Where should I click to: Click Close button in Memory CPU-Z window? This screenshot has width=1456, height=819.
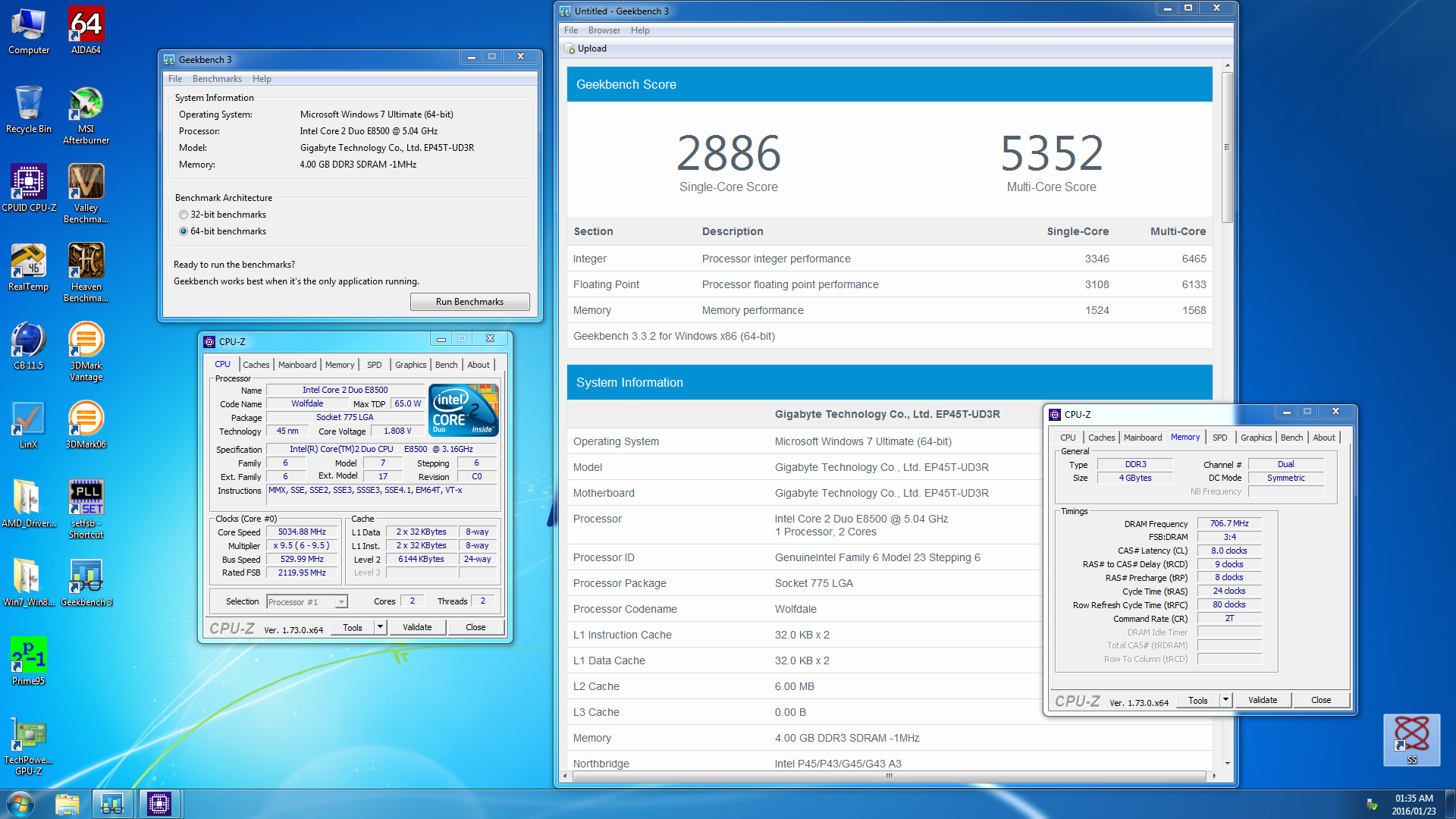[1321, 700]
